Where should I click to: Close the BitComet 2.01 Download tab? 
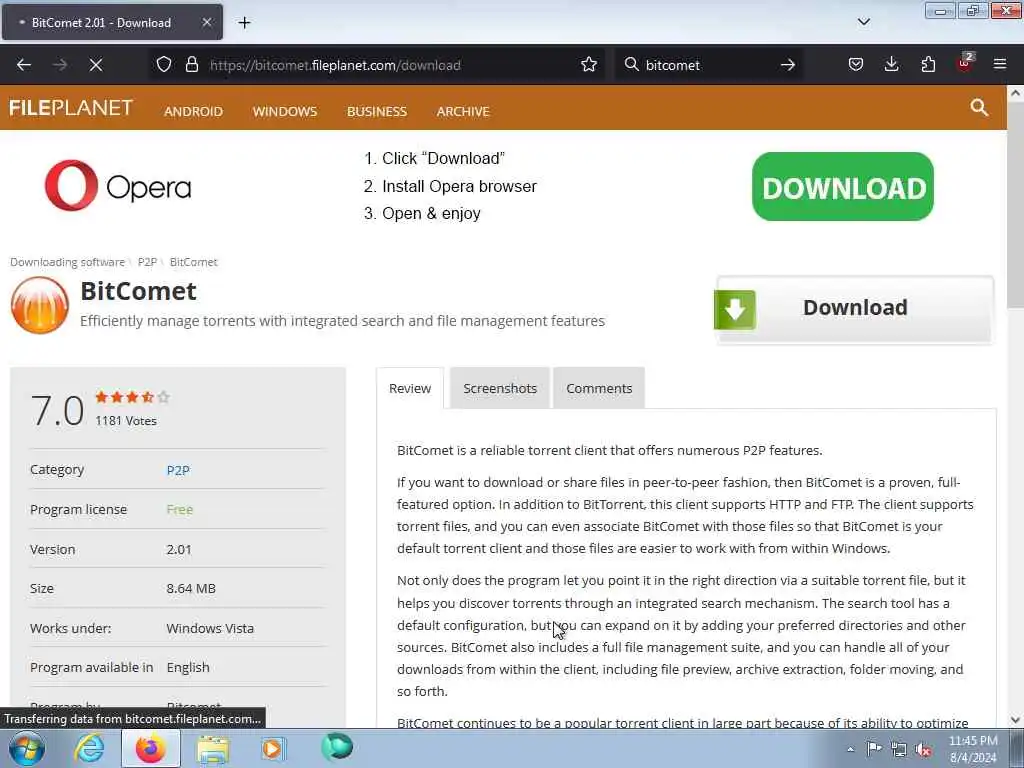click(x=206, y=22)
